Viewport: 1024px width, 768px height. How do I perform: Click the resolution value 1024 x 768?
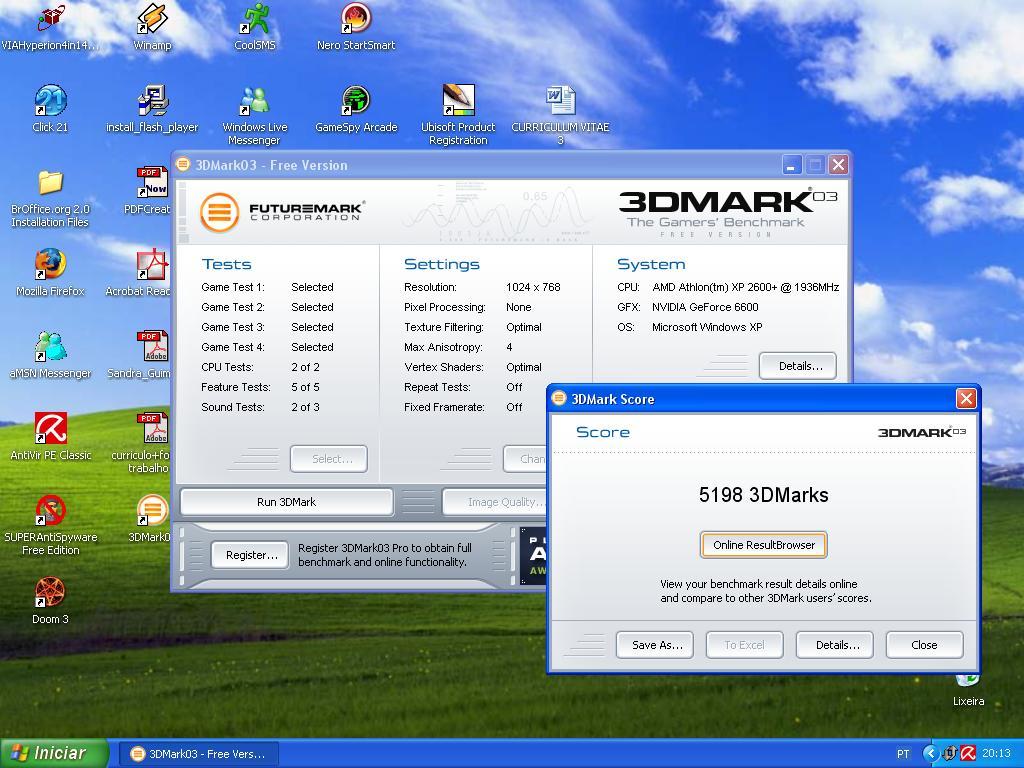pyautogui.click(x=533, y=287)
